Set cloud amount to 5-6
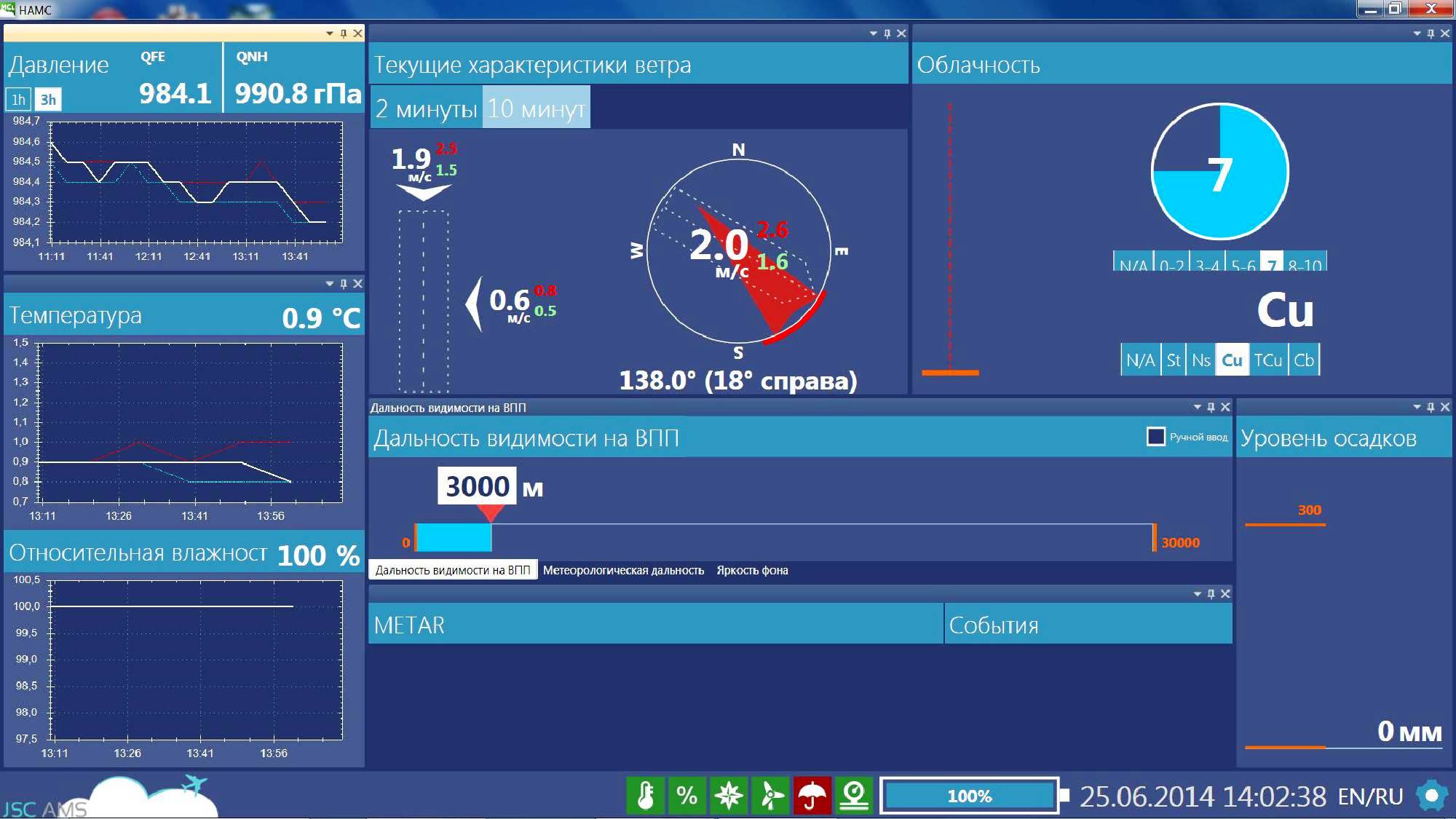The width and height of the screenshot is (1456, 819). point(1243,262)
